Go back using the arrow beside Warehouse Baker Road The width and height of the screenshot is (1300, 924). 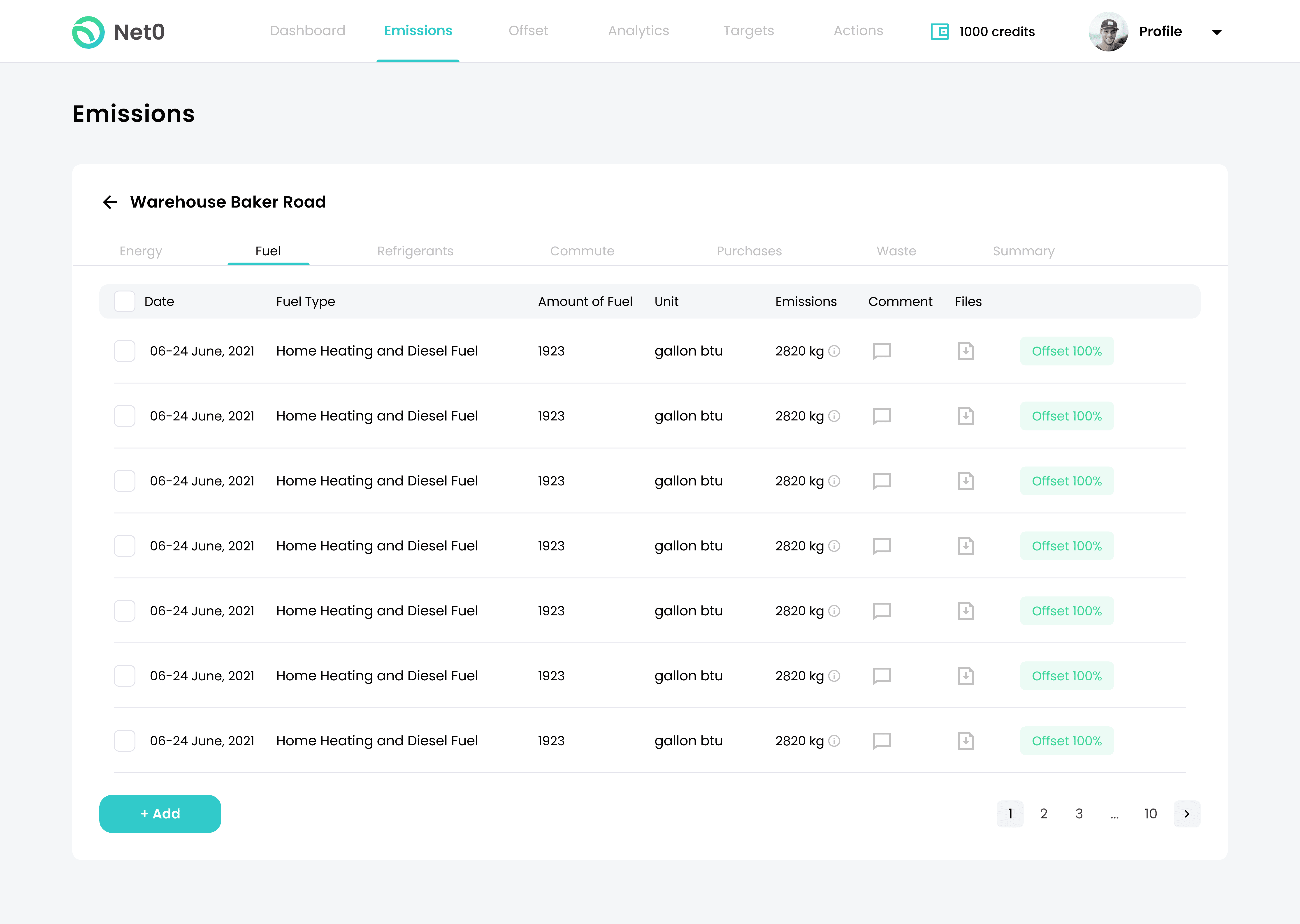(110, 202)
